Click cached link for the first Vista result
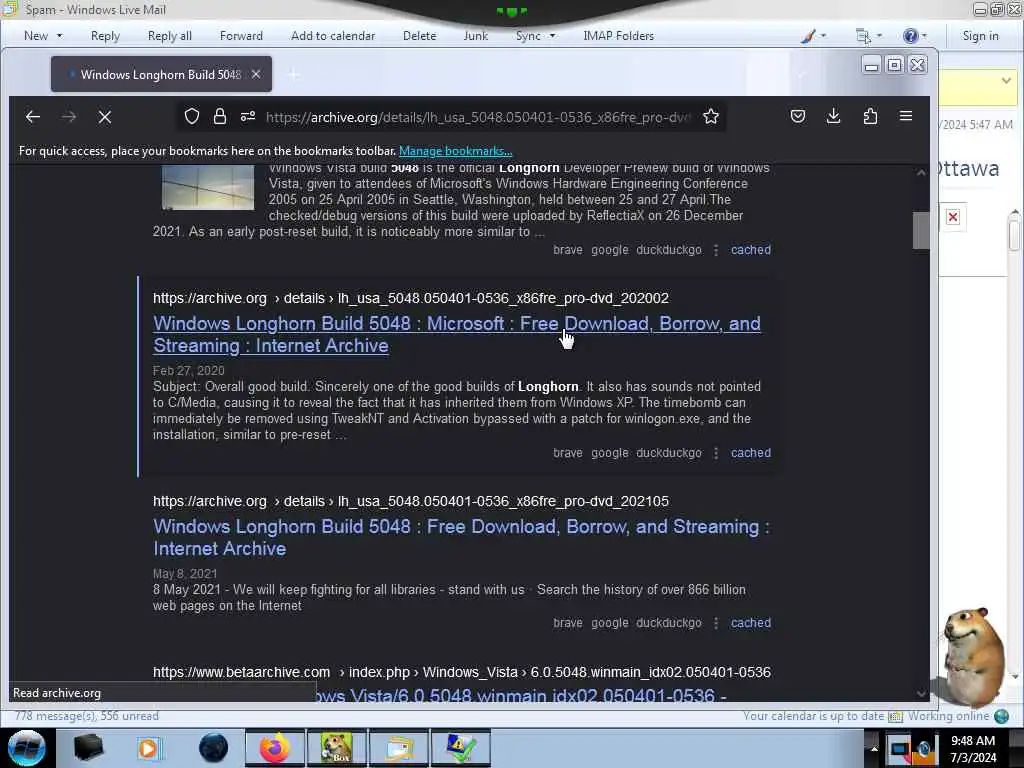 [x=750, y=249]
